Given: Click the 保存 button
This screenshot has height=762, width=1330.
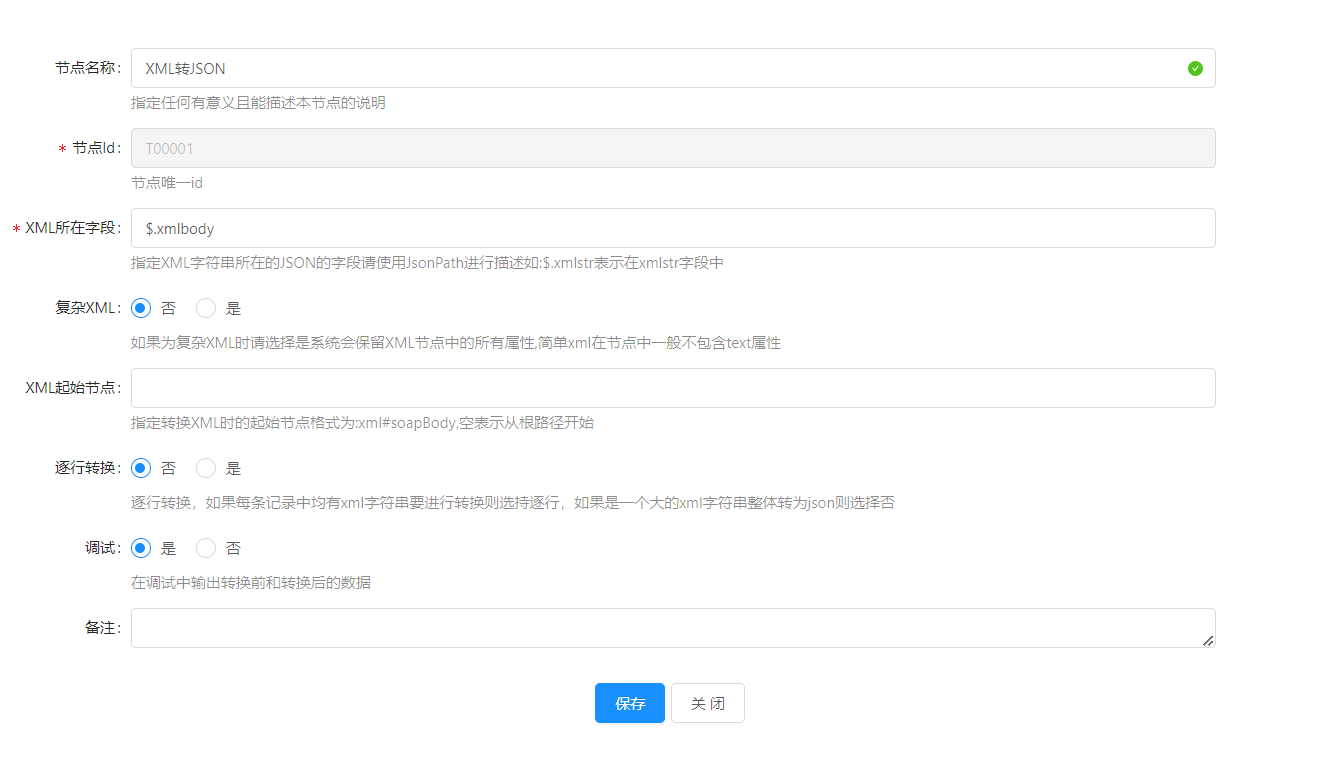Looking at the screenshot, I should click(x=629, y=703).
